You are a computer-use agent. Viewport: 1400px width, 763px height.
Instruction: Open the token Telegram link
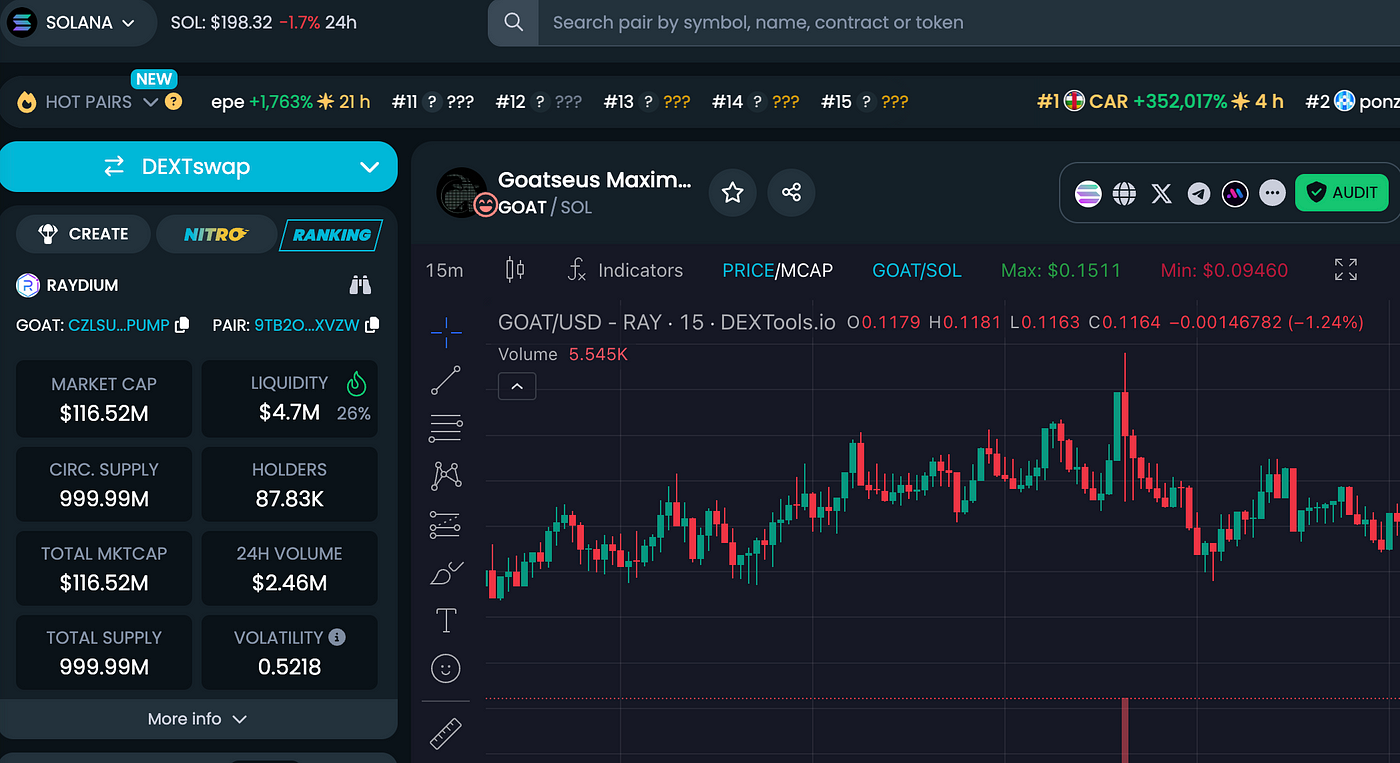click(1199, 193)
